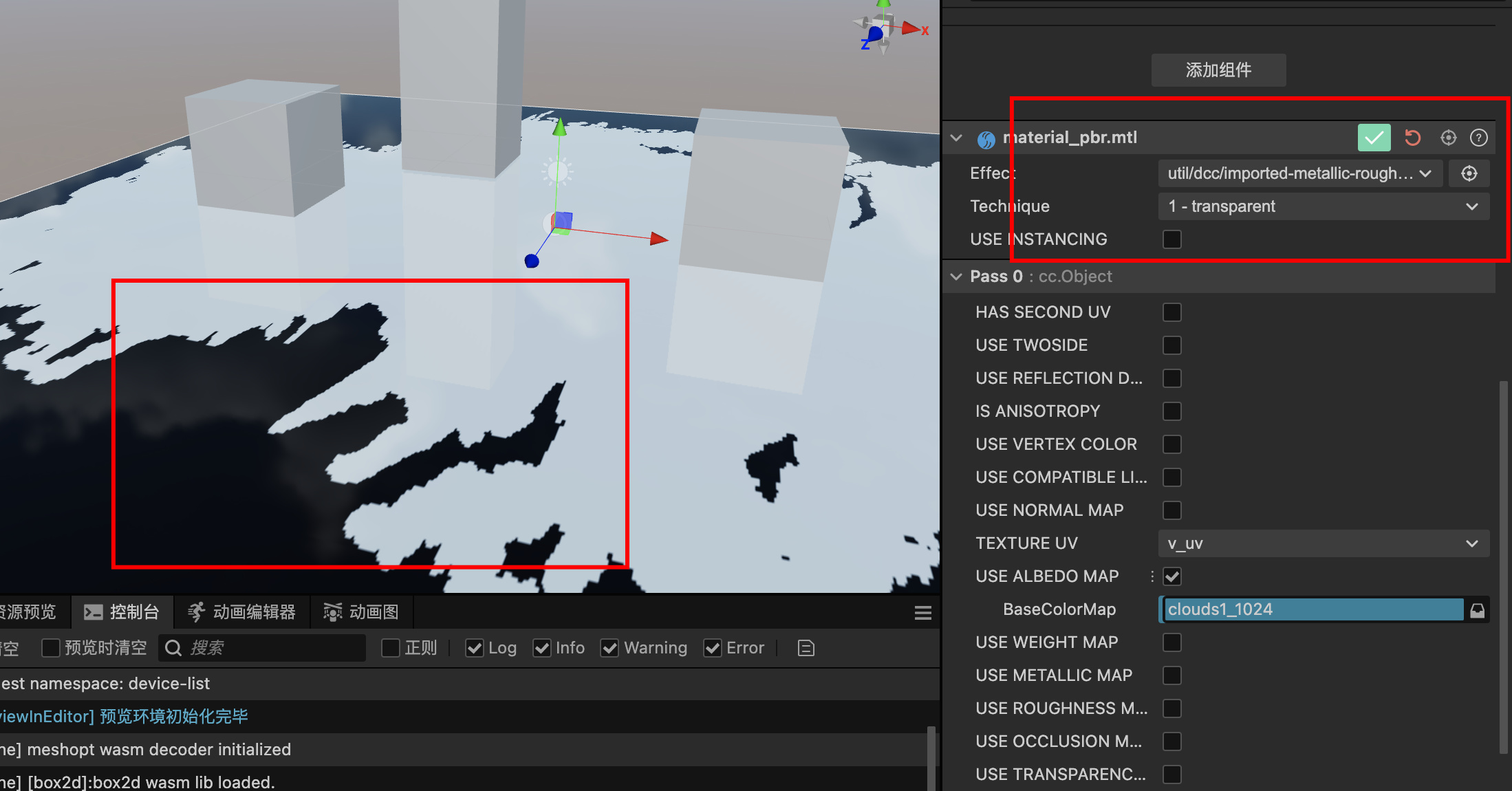Click the green save checkmark for material

pyautogui.click(x=1373, y=138)
